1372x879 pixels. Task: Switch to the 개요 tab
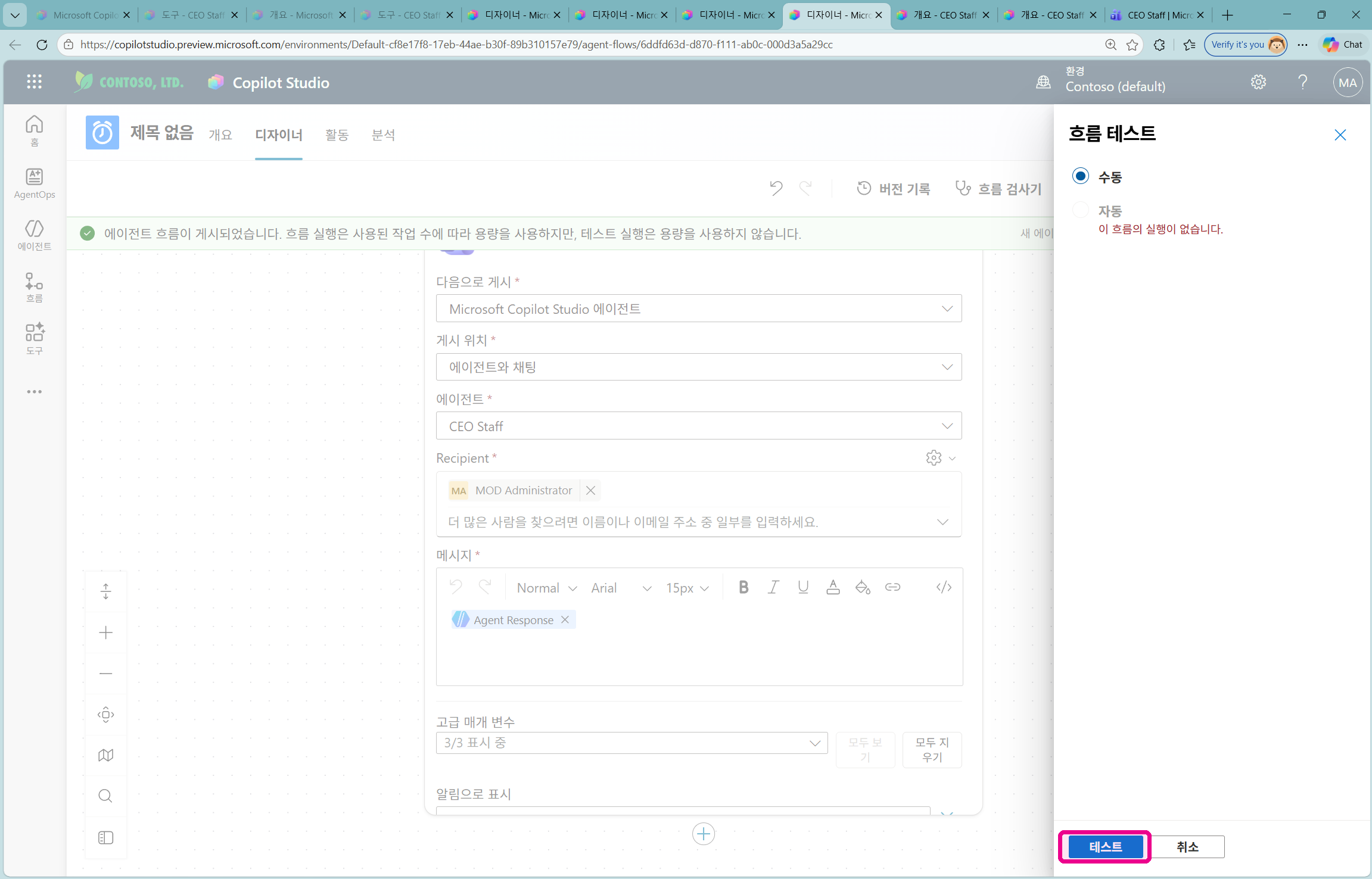(220, 135)
